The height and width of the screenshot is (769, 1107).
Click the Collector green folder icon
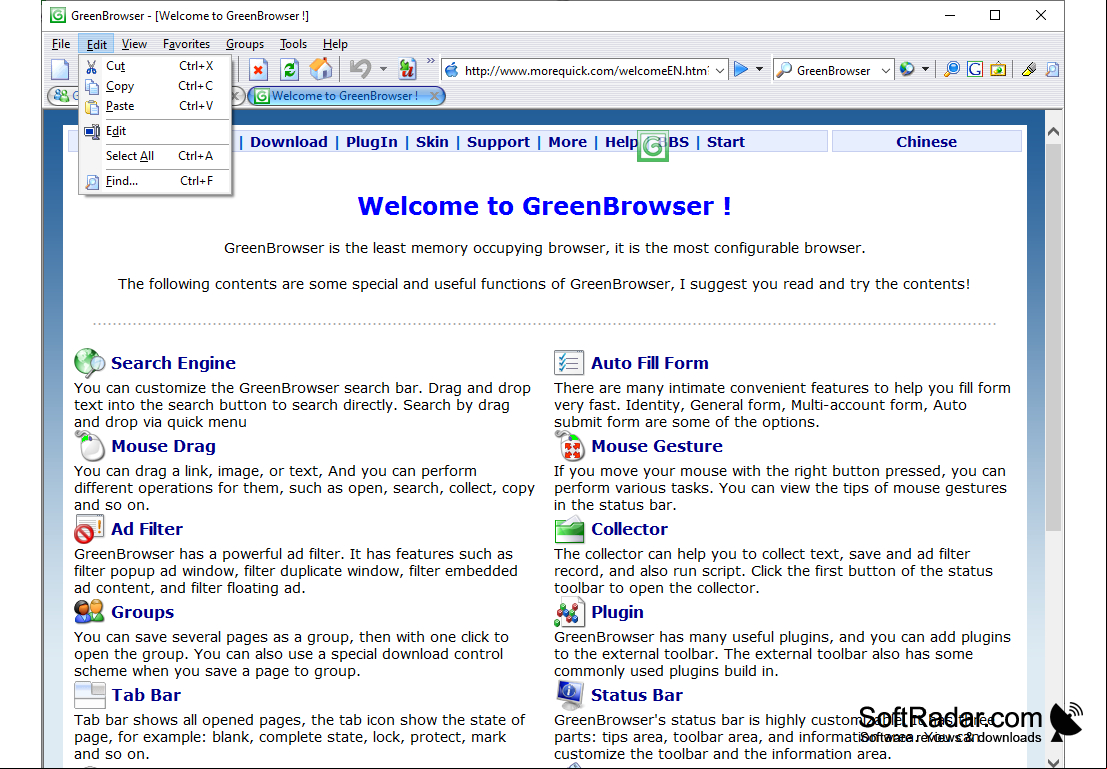(569, 529)
